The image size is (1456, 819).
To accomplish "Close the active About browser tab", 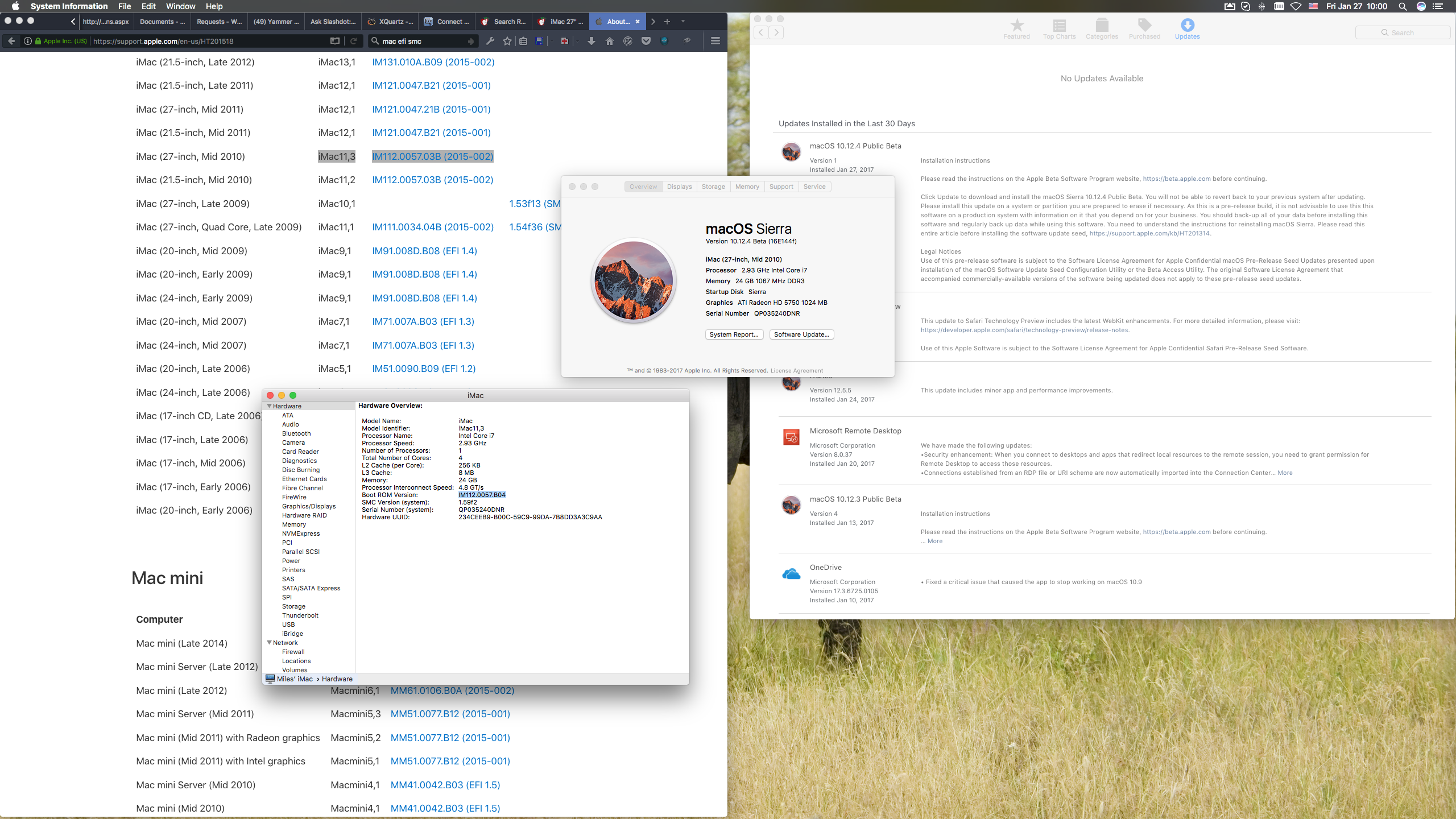I will pos(638,22).
